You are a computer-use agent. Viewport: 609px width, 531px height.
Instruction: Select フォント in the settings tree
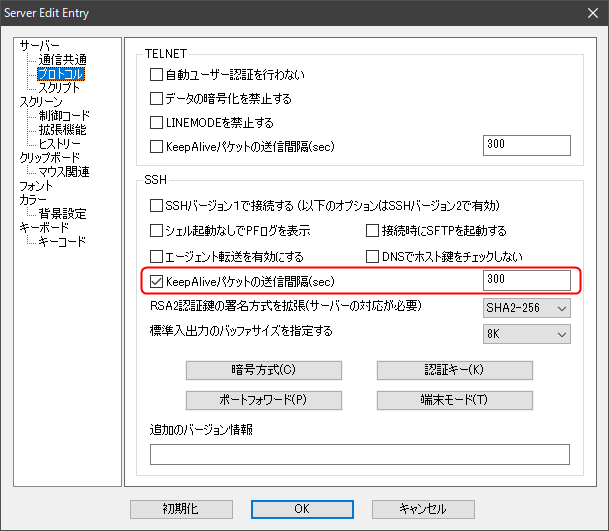[x=36, y=186]
